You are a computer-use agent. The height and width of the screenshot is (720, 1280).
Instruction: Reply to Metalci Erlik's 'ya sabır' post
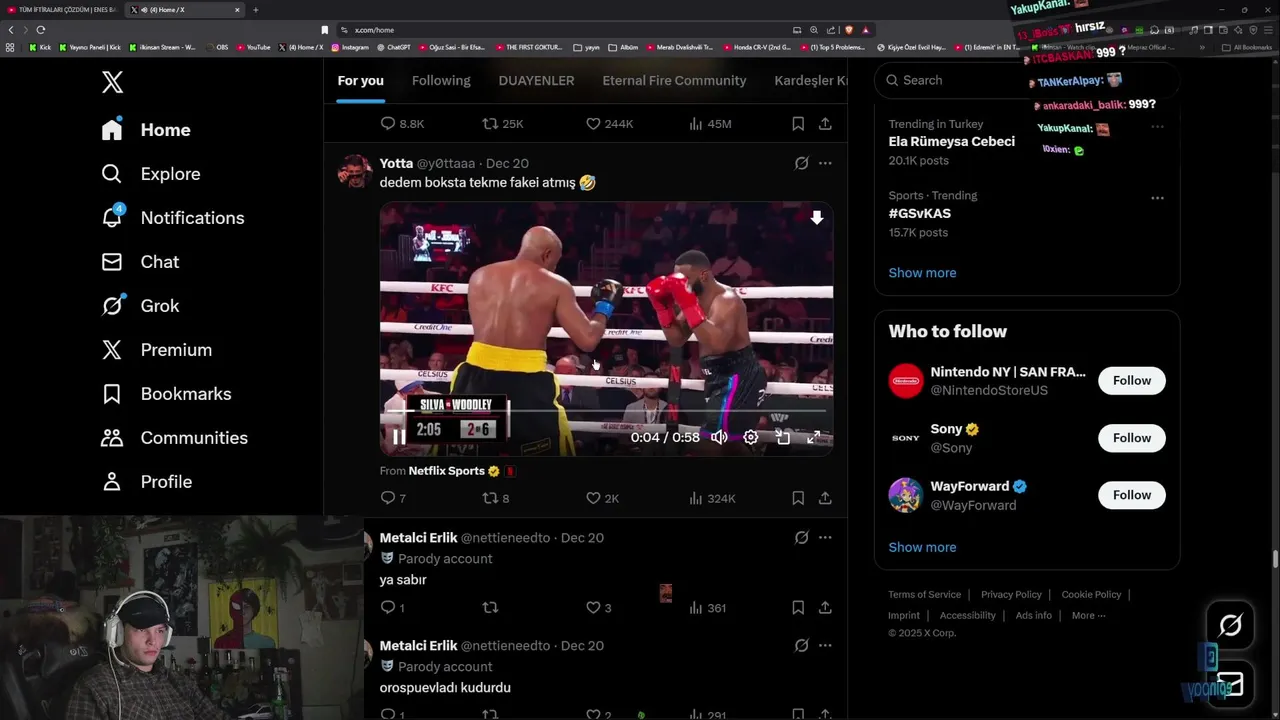[x=392, y=608]
